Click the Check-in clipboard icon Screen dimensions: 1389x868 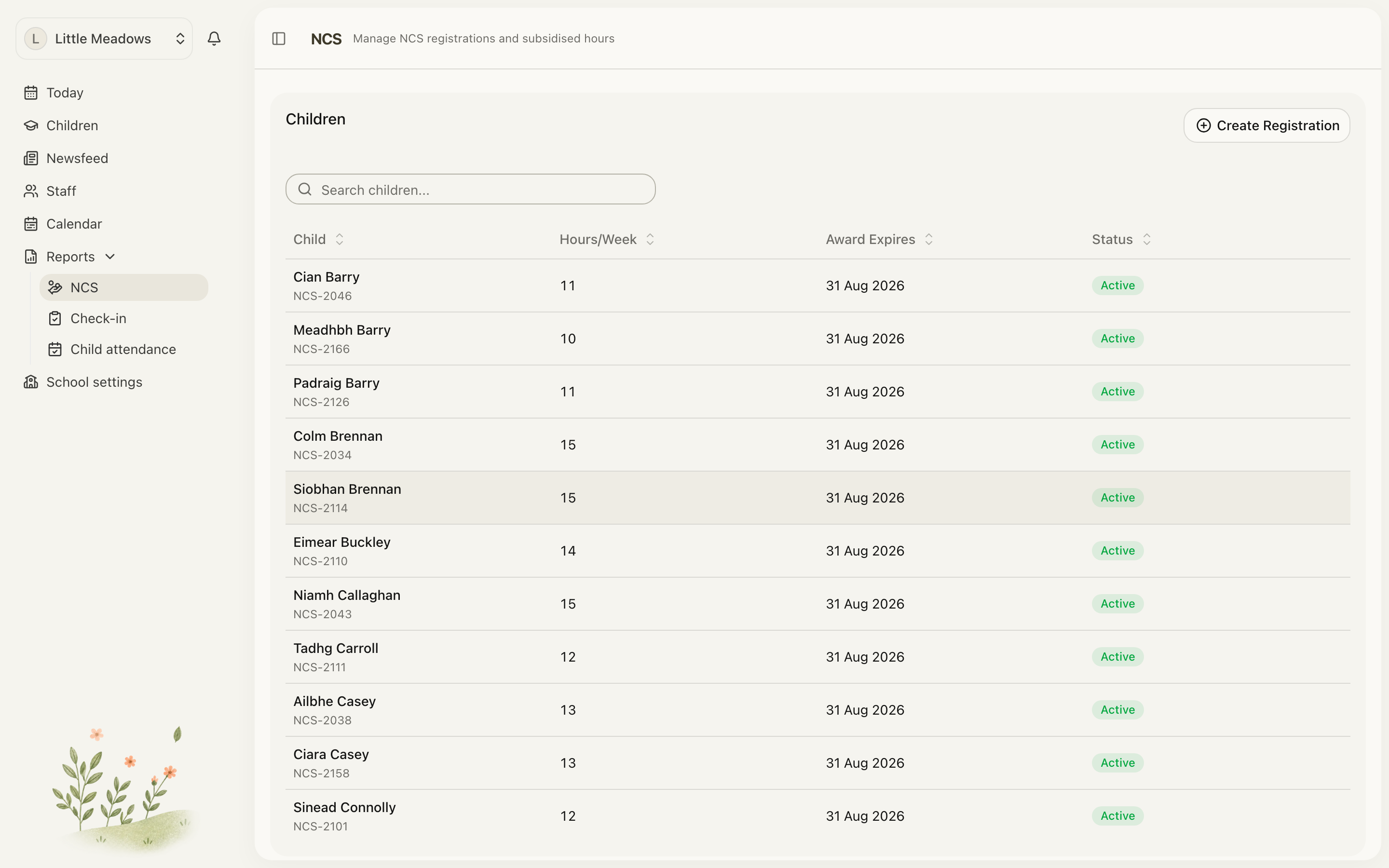pyautogui.click(x=55, y=318)
